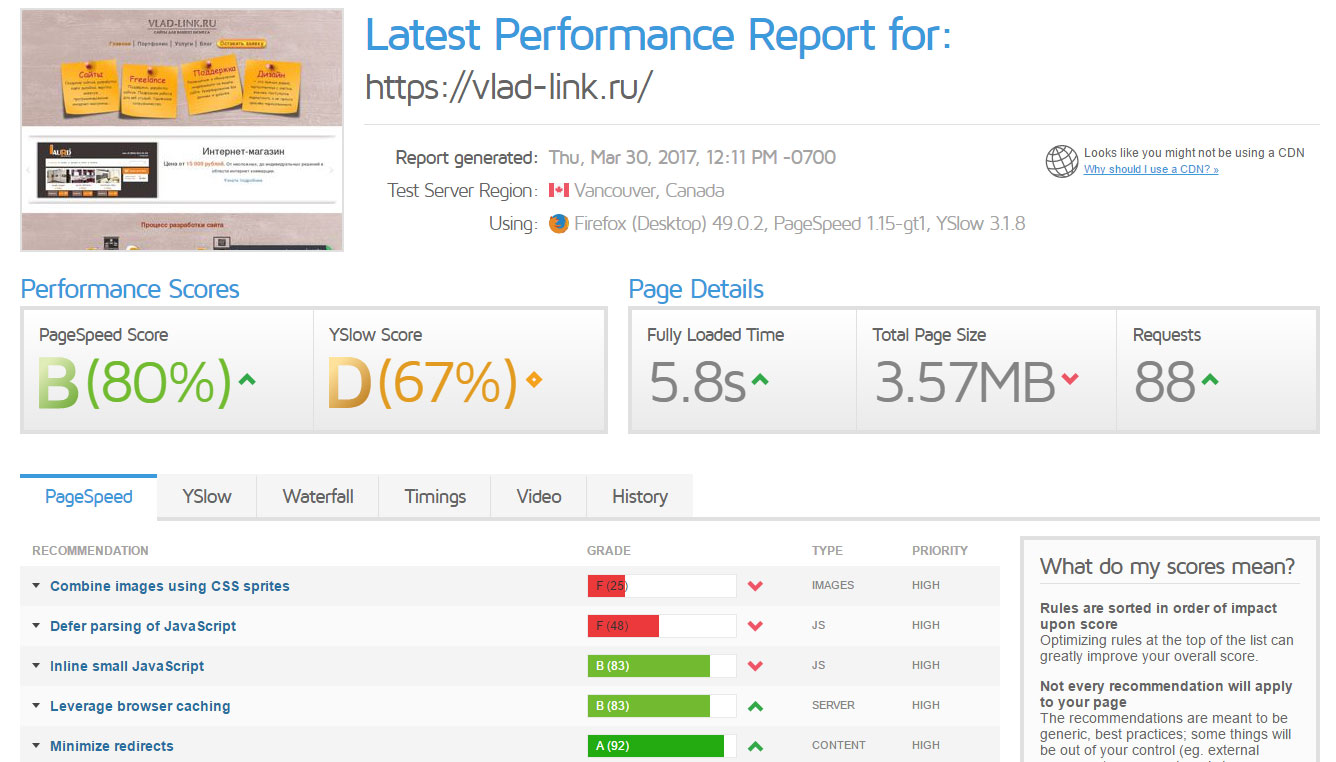Click the Canada flag icon
The height and width of the screenshot is (762, 1336).
[558, 190]
